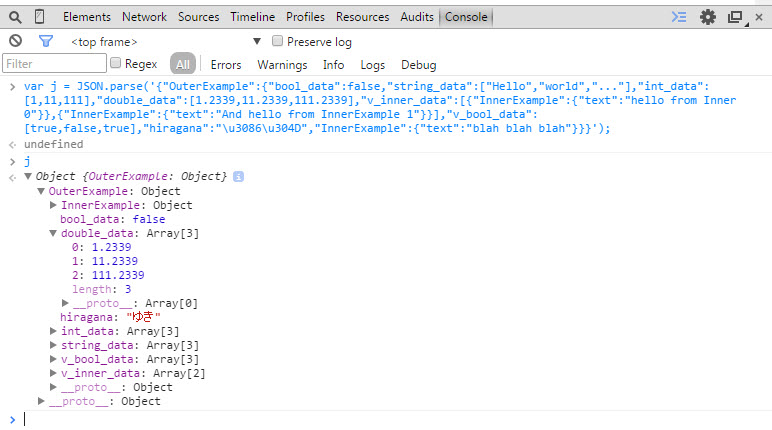Expand the inner __proto__: Object under OuterExample
Viewport: 772px width, 430px height.
(x=53, y=387)
